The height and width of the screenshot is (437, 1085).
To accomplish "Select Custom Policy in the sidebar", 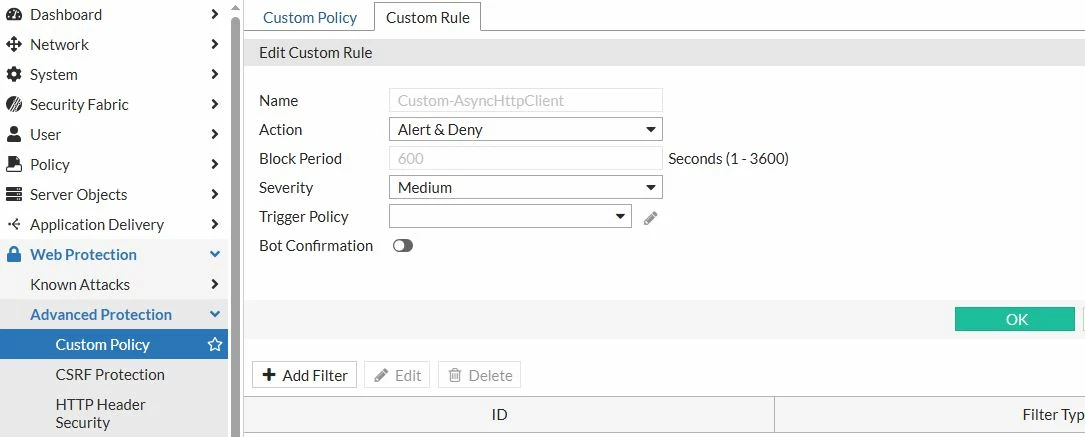I will click(x=113, y=344).
